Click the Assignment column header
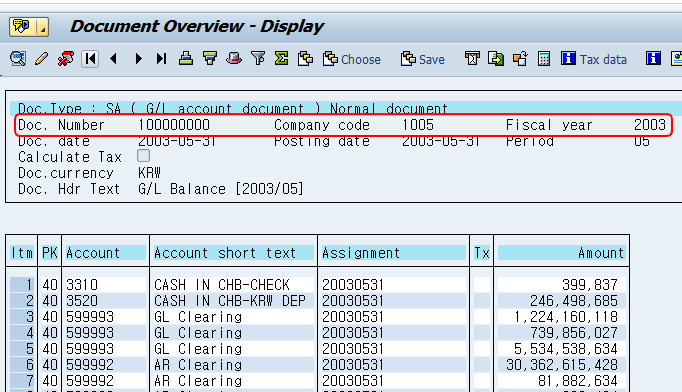The height and width of the screenshot is (392, 682). pyautogui.click(x=394, y=253)
